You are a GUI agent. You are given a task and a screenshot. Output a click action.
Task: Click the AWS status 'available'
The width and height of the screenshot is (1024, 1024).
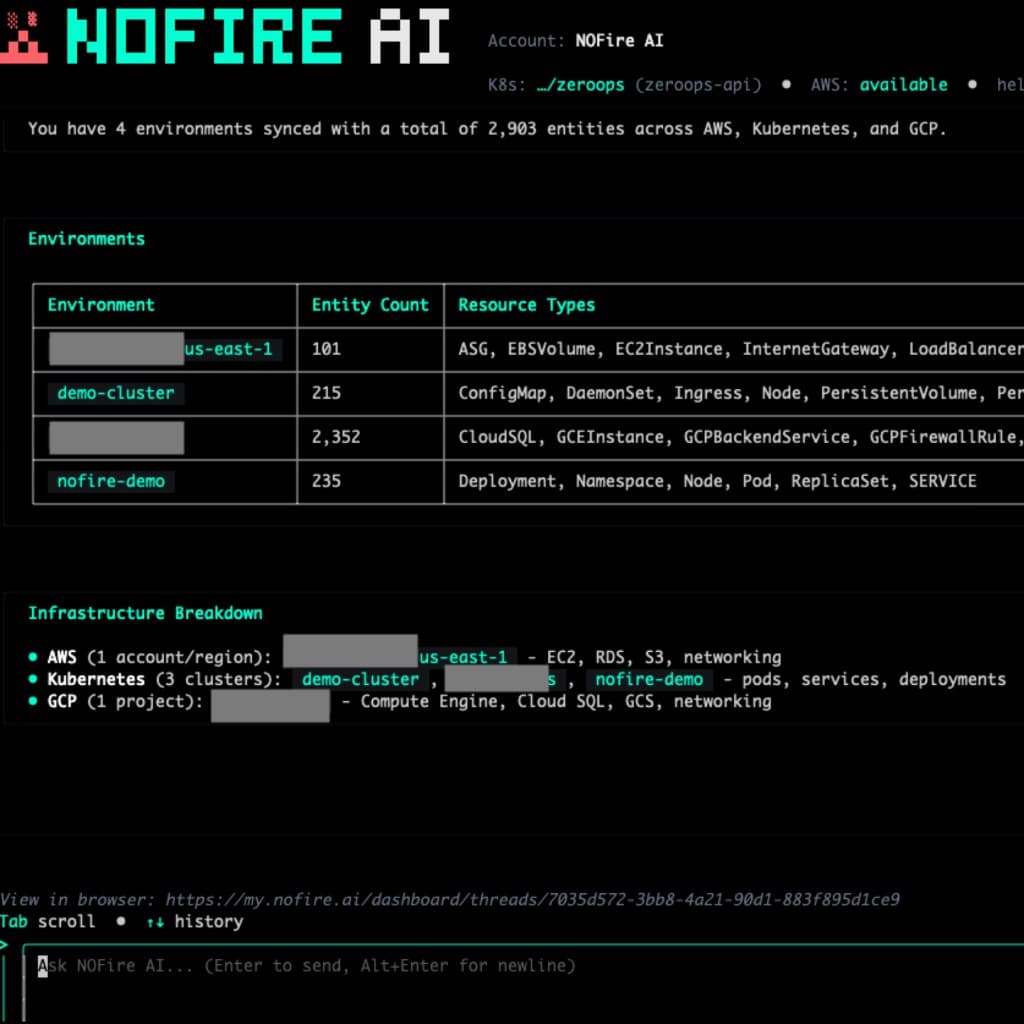point(903,85)
